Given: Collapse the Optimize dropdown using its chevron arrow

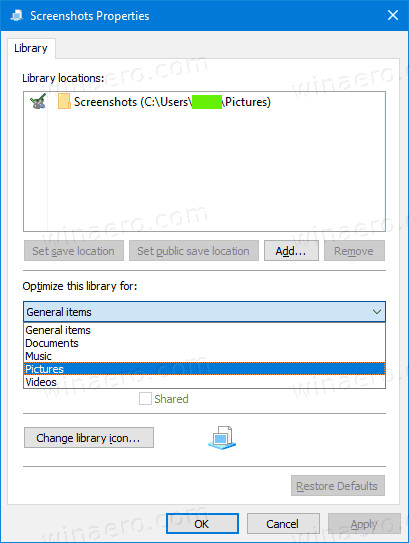Looking at the screenshot, I should [377, 312].
